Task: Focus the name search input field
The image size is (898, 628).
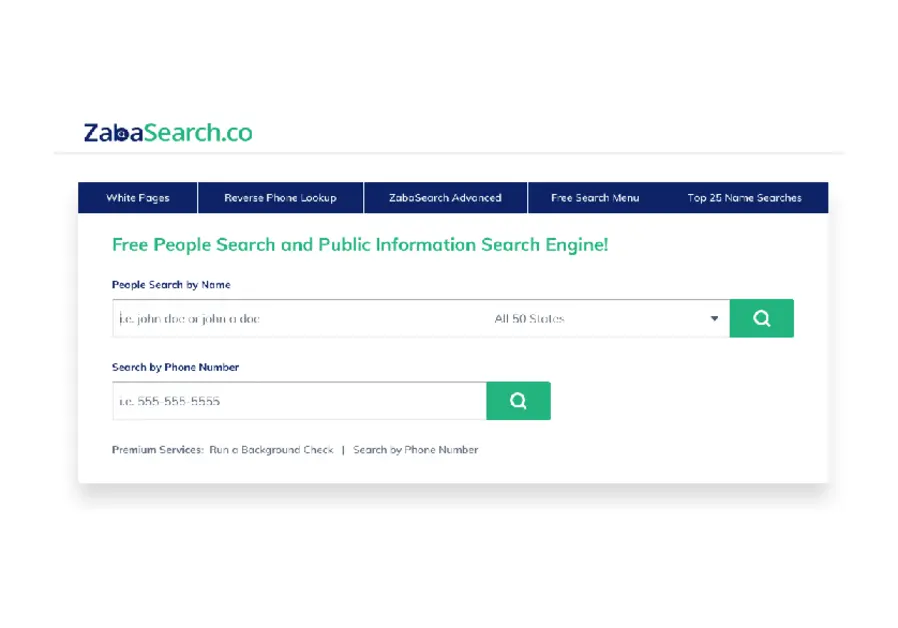Action: coord(298,318)
